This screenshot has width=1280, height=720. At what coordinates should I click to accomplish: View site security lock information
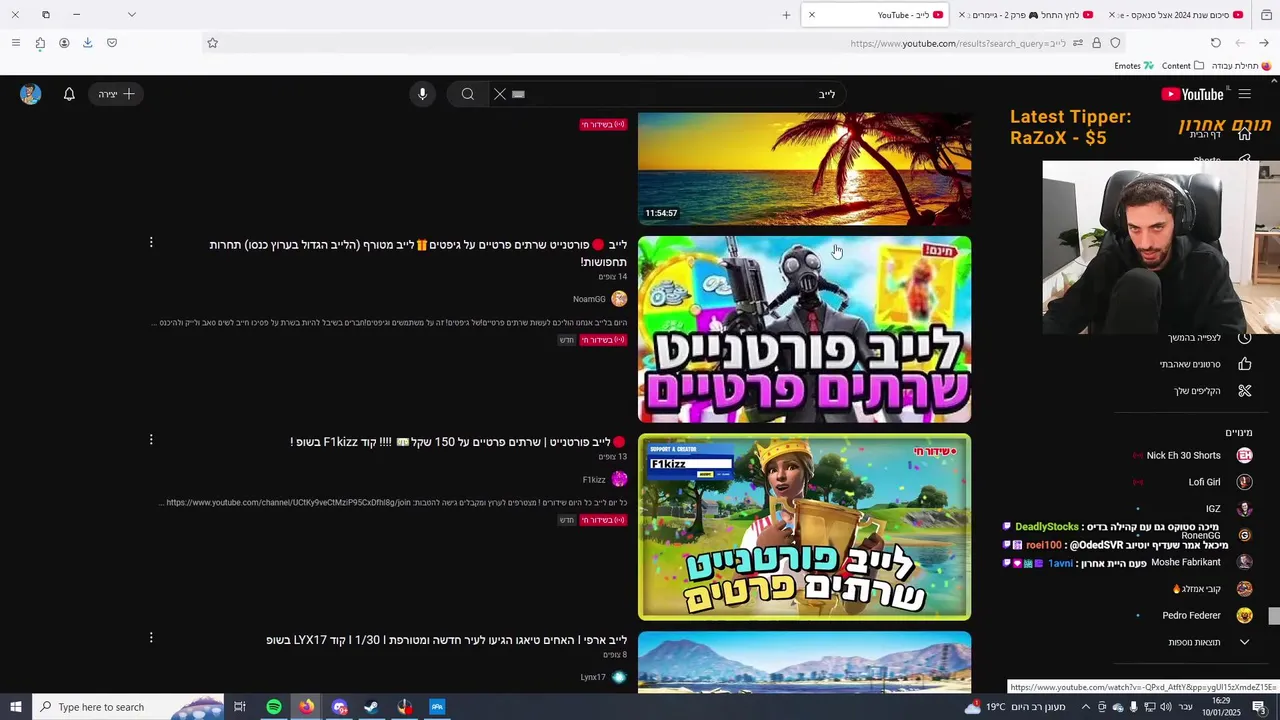[x=1096, y=43]
